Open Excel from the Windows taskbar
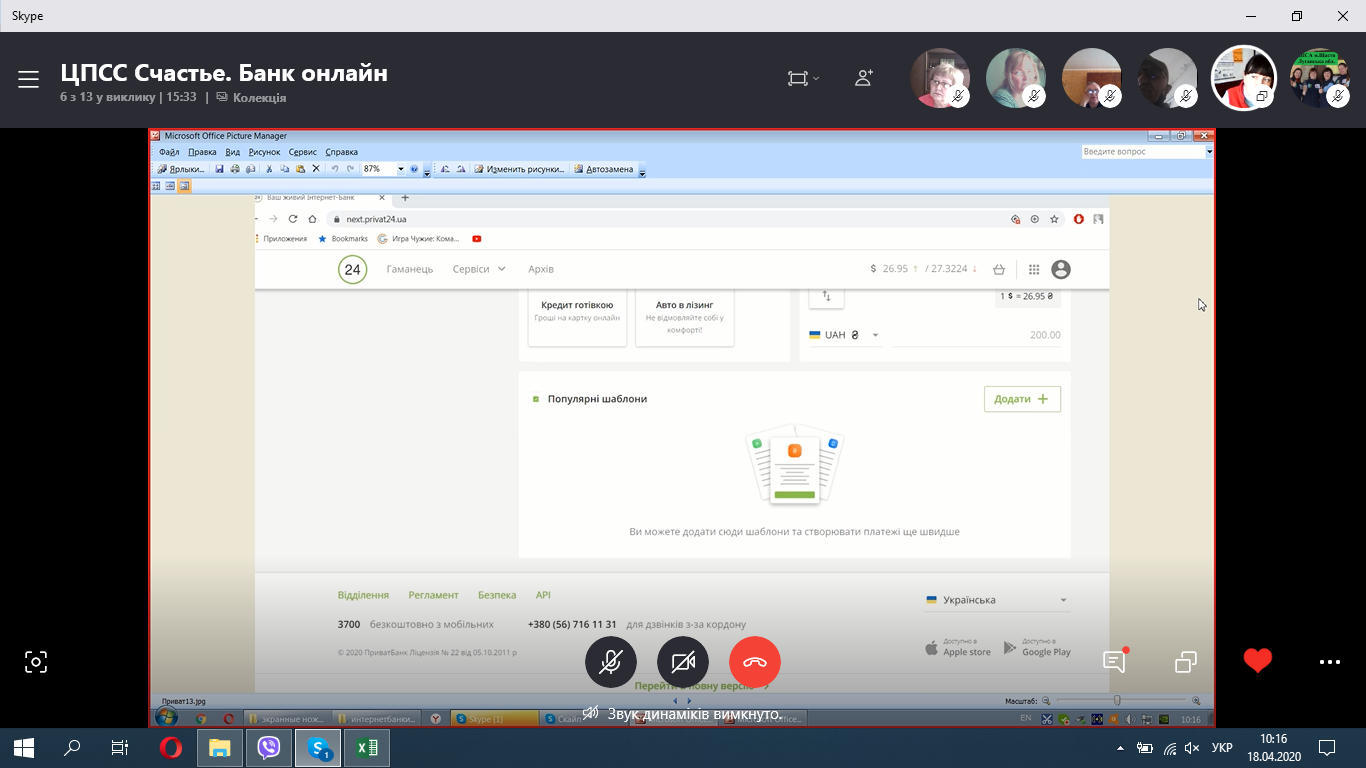1366x768 pixels. point(367,747)
